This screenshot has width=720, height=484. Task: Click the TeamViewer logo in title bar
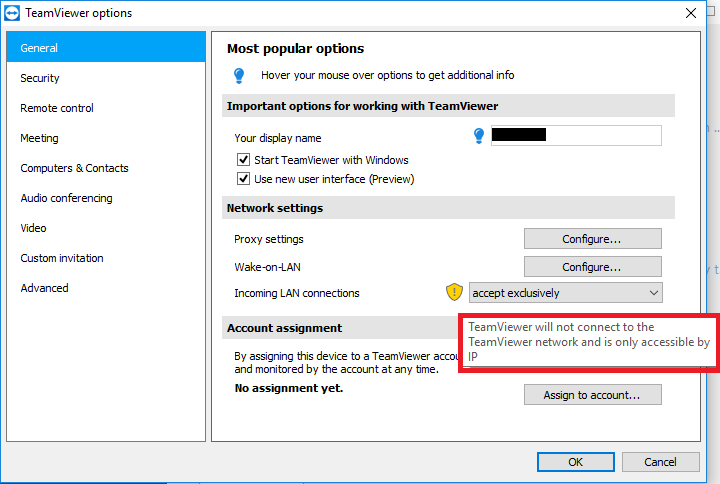pos(13,13)
